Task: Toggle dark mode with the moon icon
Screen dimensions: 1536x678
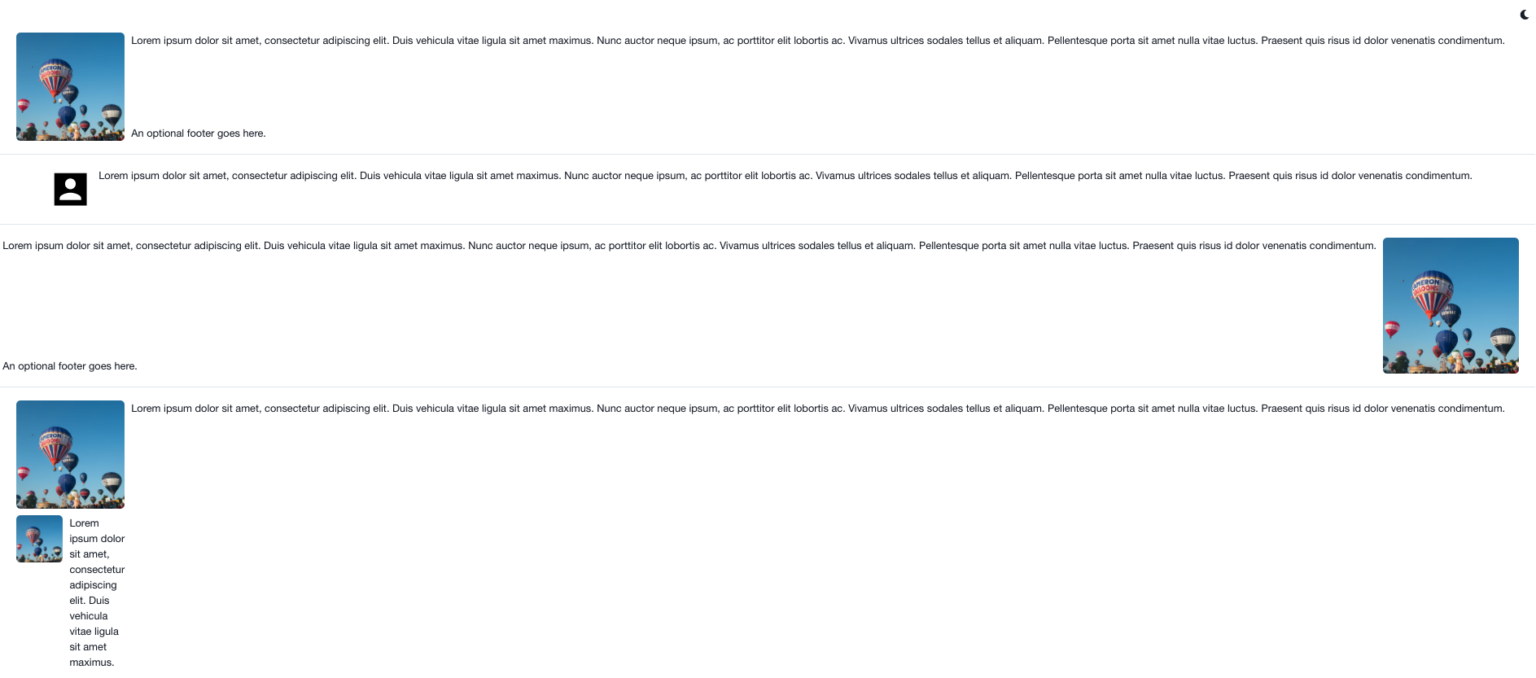Action: coord(1525,14)
